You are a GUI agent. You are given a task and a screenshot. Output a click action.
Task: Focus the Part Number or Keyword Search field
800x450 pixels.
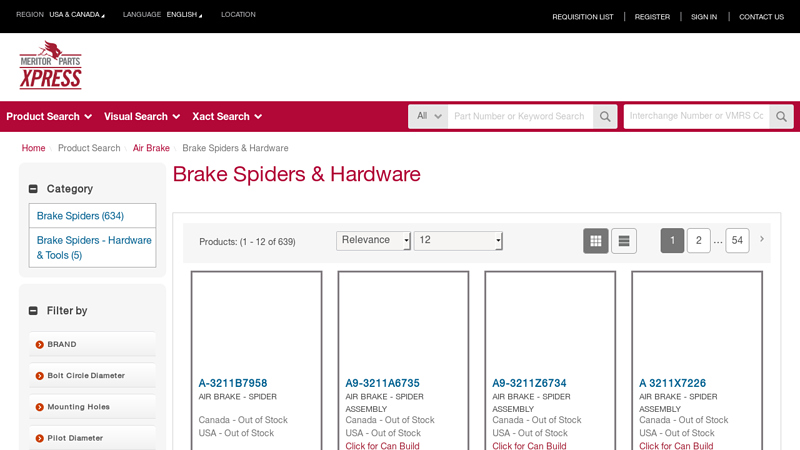coord(520,116)
